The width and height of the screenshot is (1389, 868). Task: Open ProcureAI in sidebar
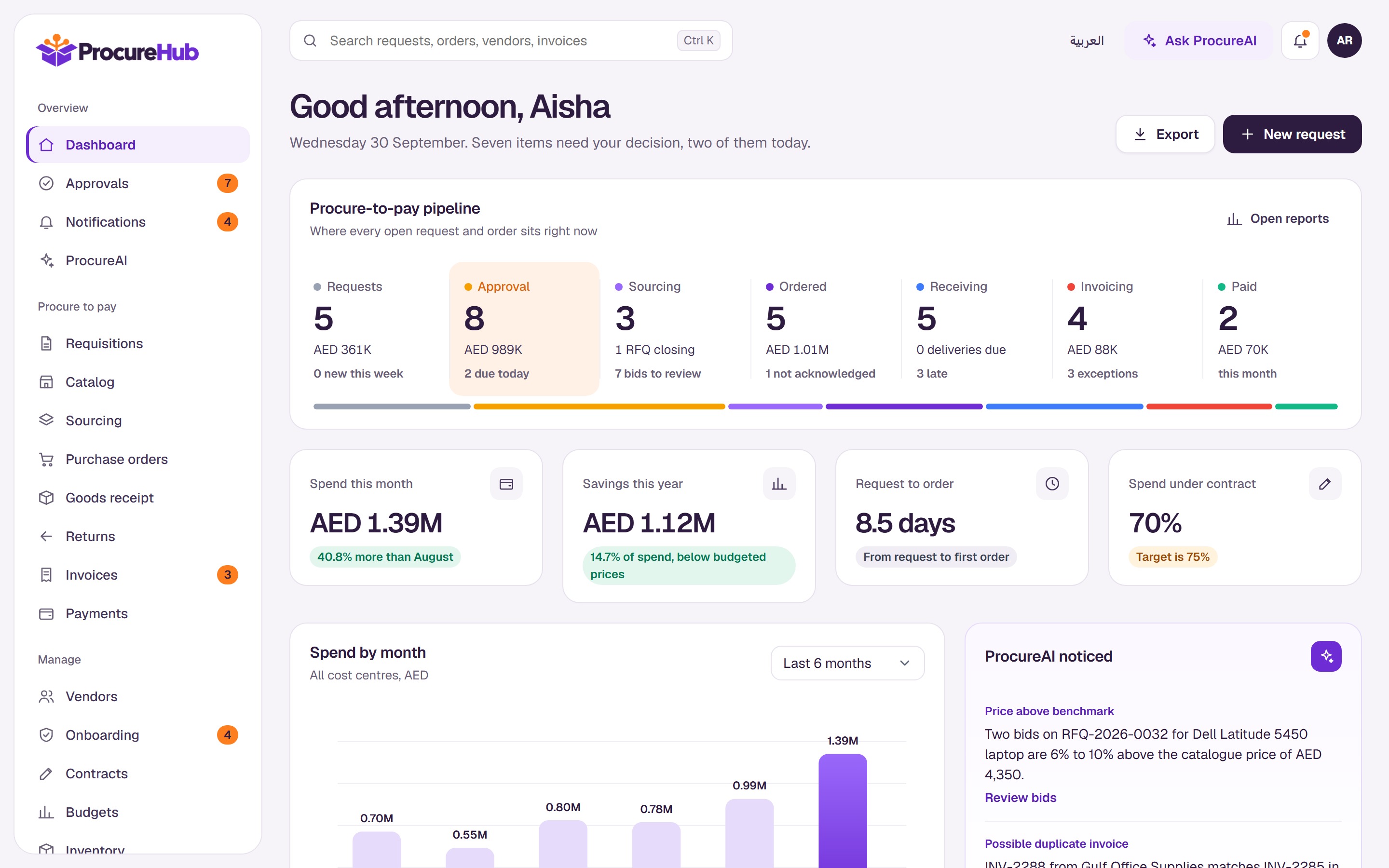coord(138,260)
